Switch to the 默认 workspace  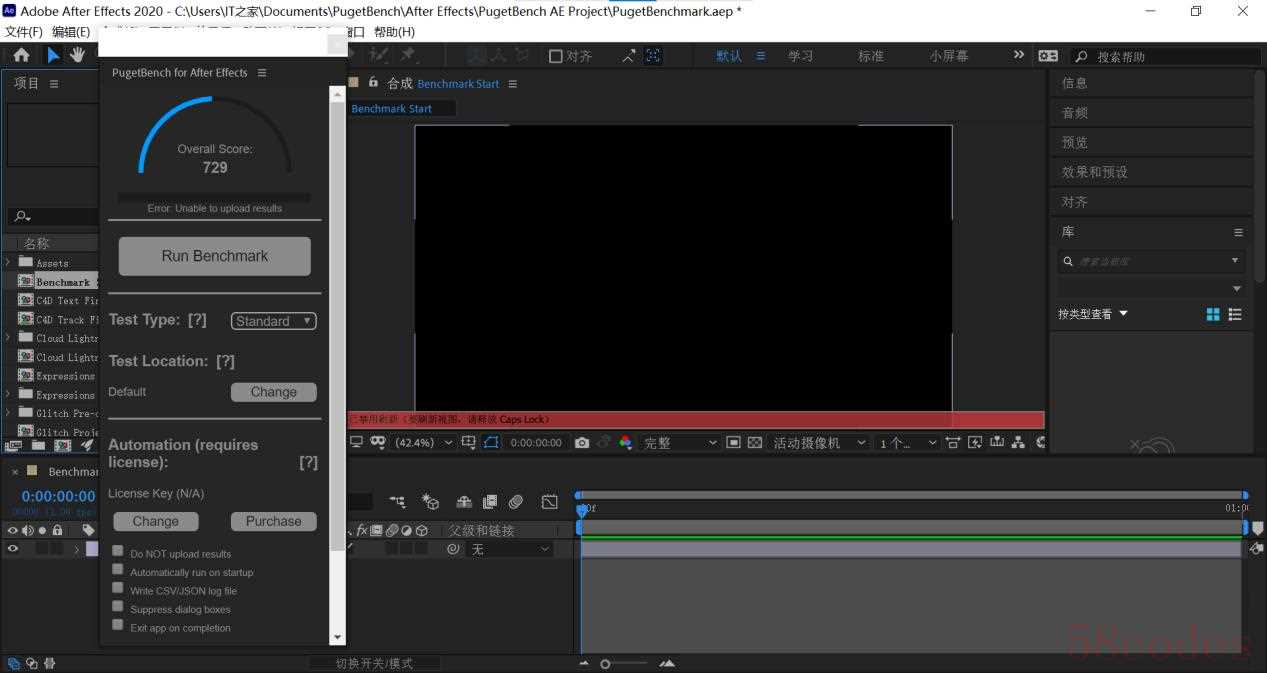click(x=729, y=56)
